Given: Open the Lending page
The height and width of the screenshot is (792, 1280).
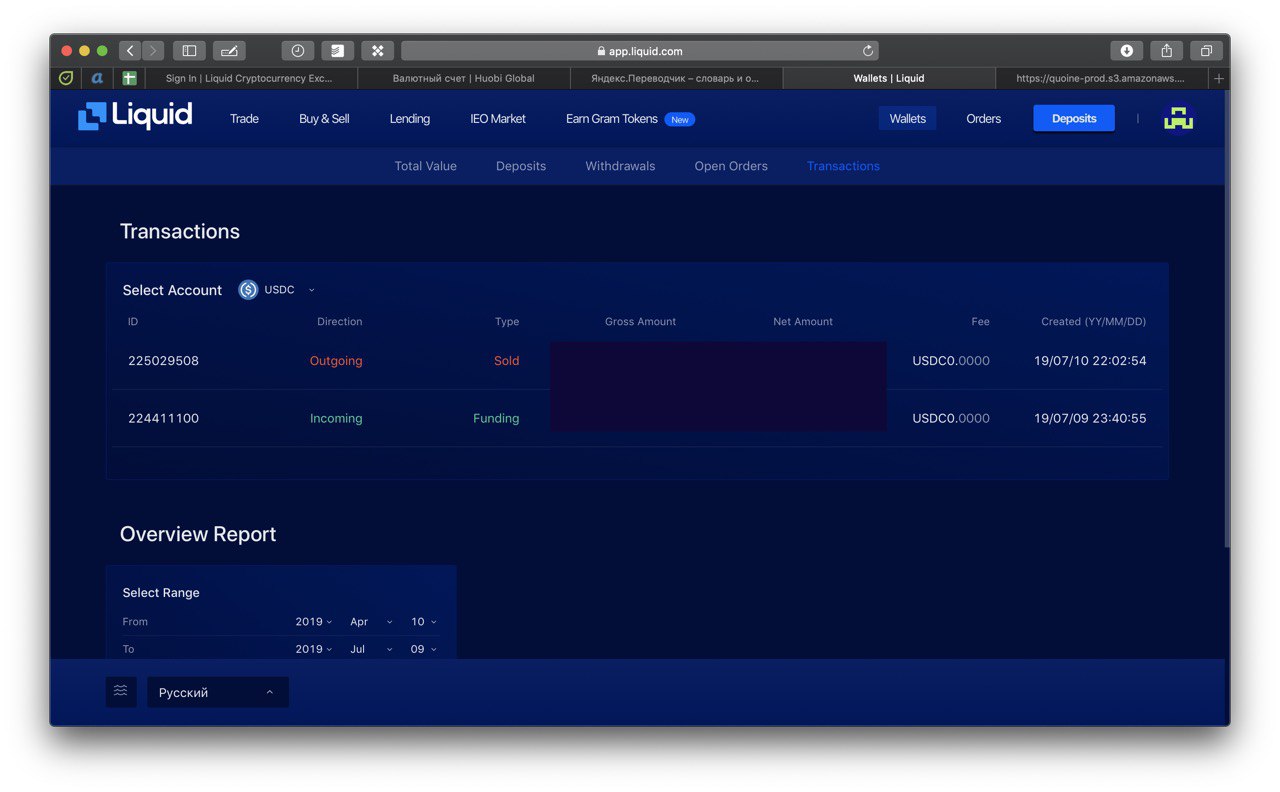Looking at the screenshot, I should click(x=410, y=118).
